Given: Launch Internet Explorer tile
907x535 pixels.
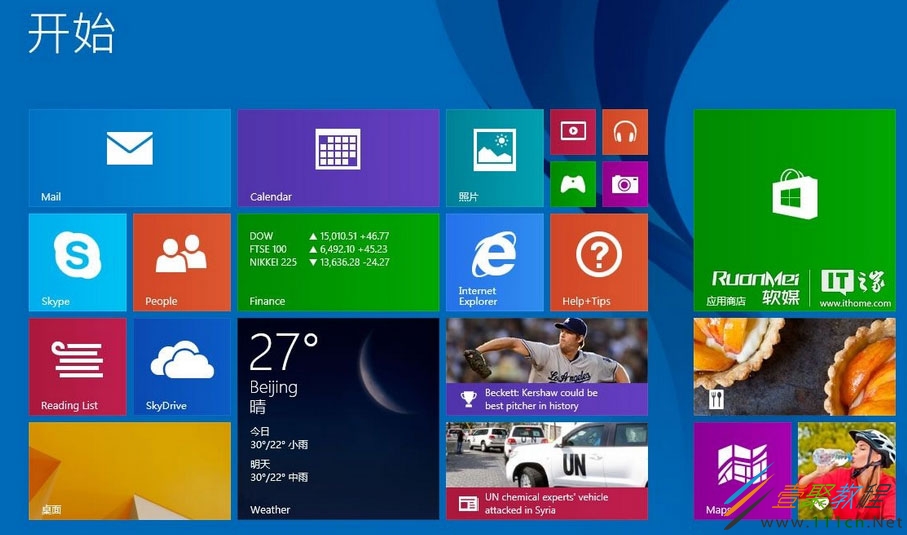Looking at the screenshot, I should coord(495,263).
